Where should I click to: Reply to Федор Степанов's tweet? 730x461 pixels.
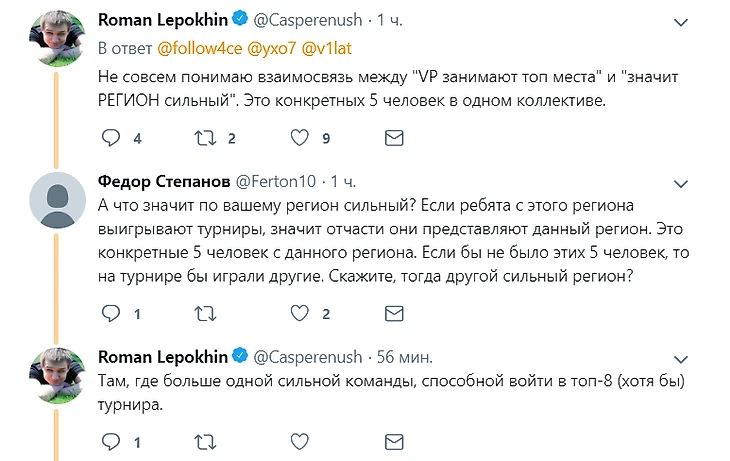point(111,314)
